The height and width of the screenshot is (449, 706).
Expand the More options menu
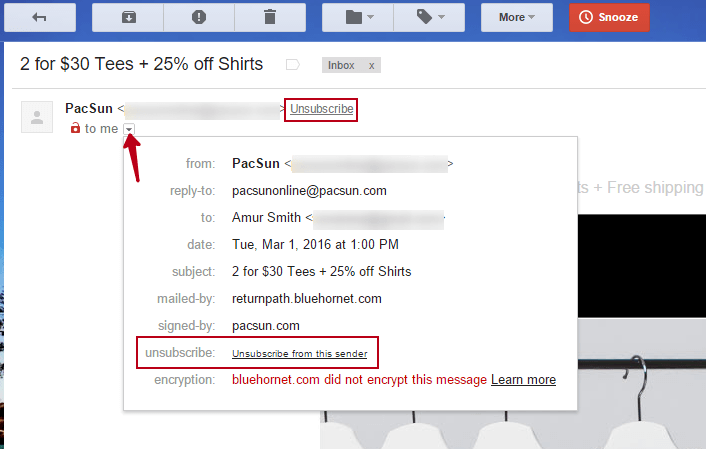pos(516,17)
